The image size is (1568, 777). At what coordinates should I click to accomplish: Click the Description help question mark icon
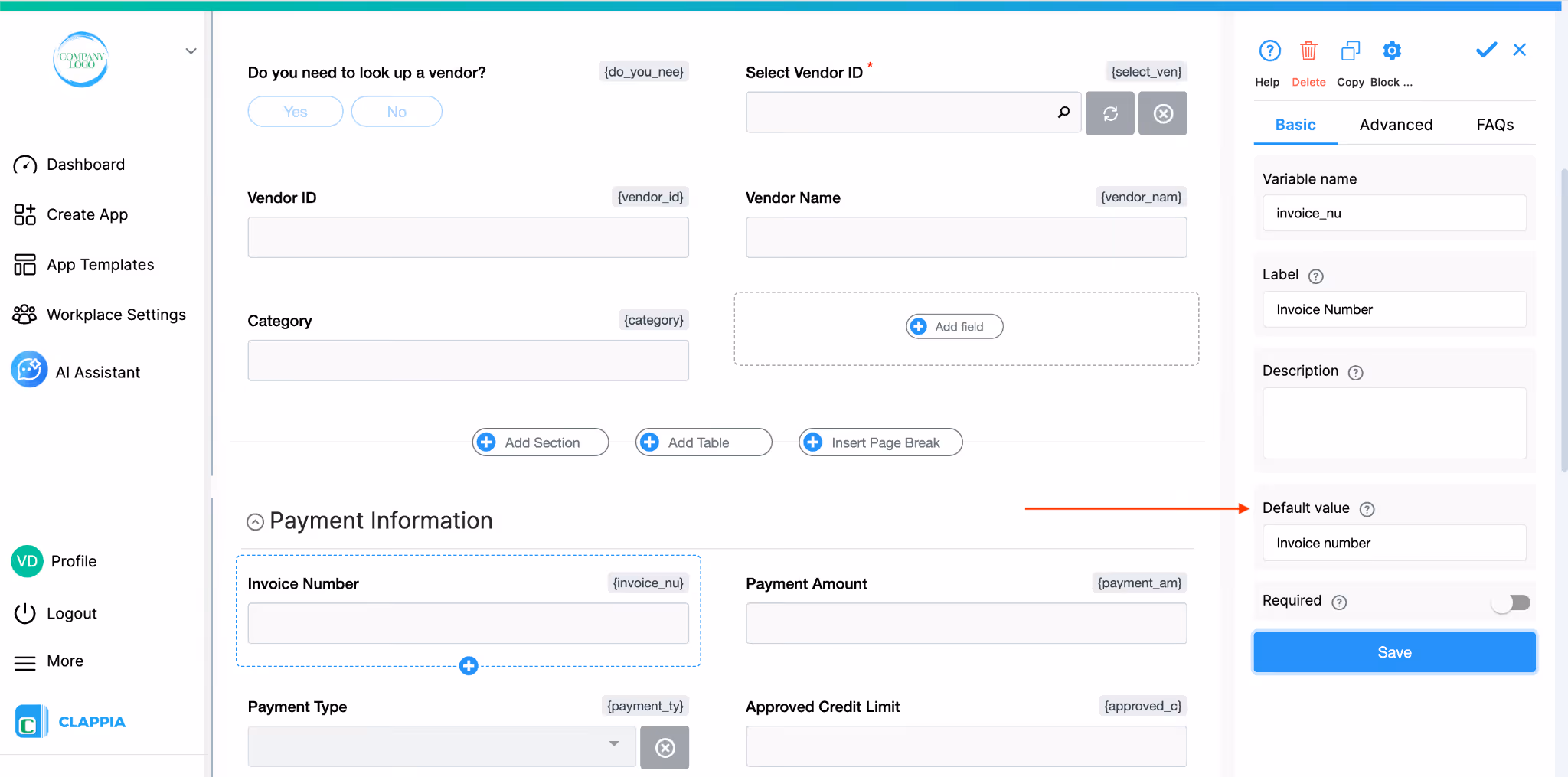coord(1356,373)
